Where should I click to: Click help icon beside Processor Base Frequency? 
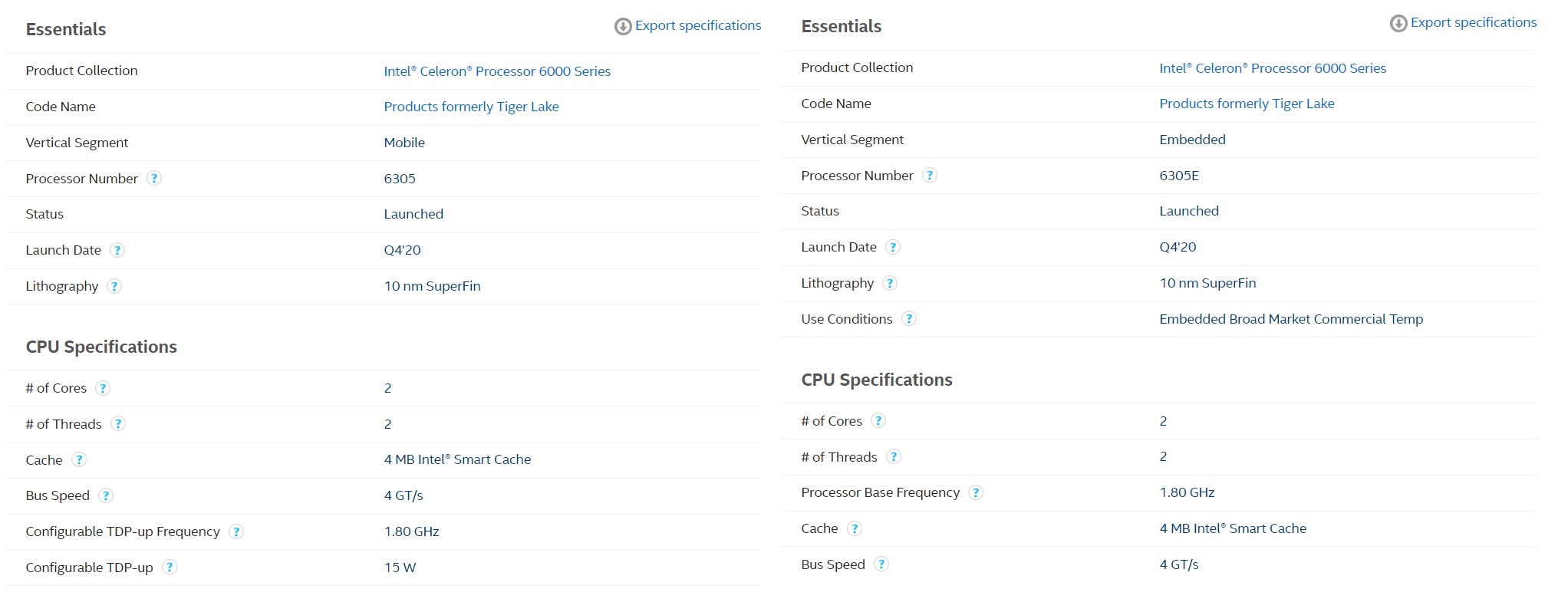click(976, 492)
